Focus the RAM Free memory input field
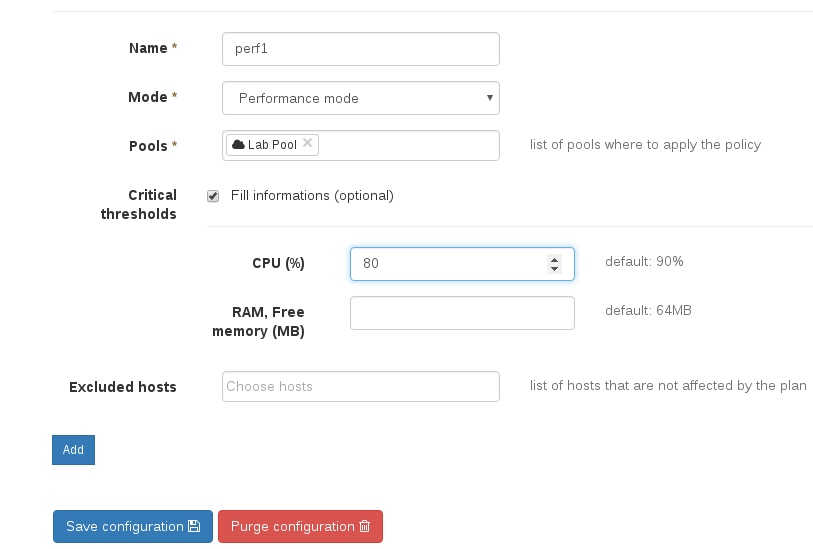813x549 pixels. click(x=462, y=313)
